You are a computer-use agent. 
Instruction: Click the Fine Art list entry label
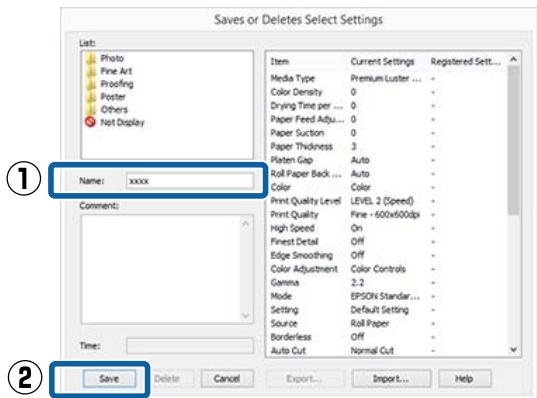116,71
